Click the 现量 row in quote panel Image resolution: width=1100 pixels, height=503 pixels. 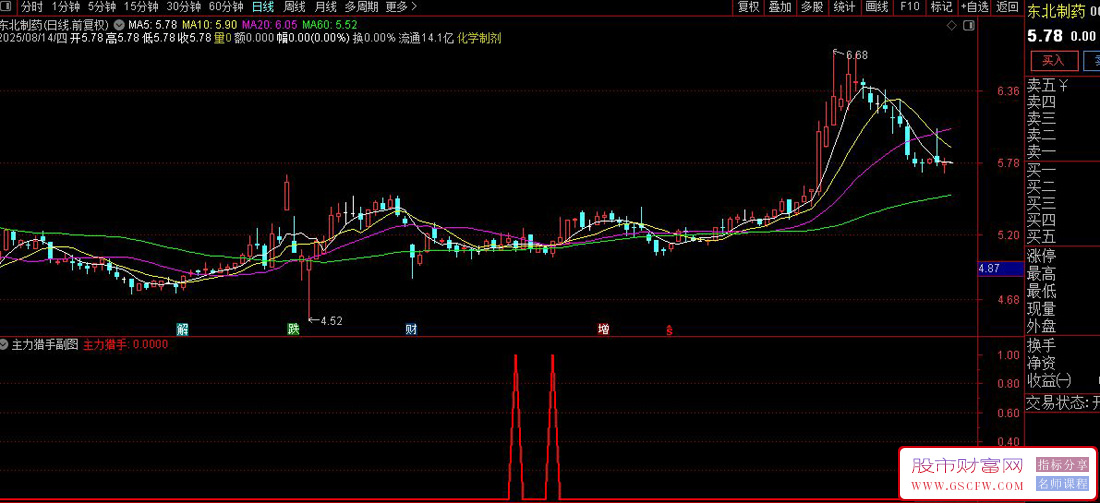(x=1063, y=309)
